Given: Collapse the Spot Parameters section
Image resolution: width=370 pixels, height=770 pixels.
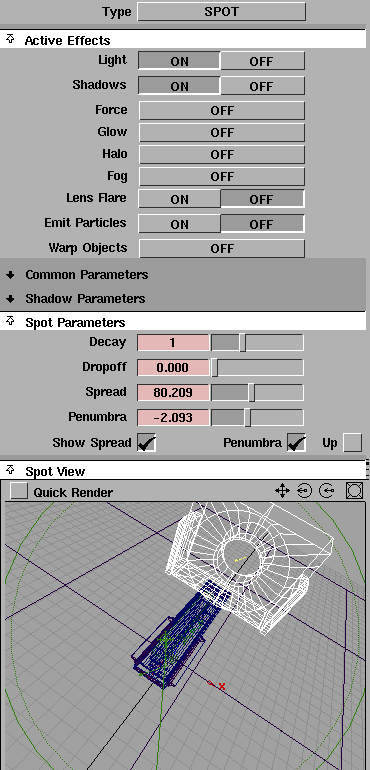Looking at the screenshot, I should pyautogui.click(x=10, y=322).
